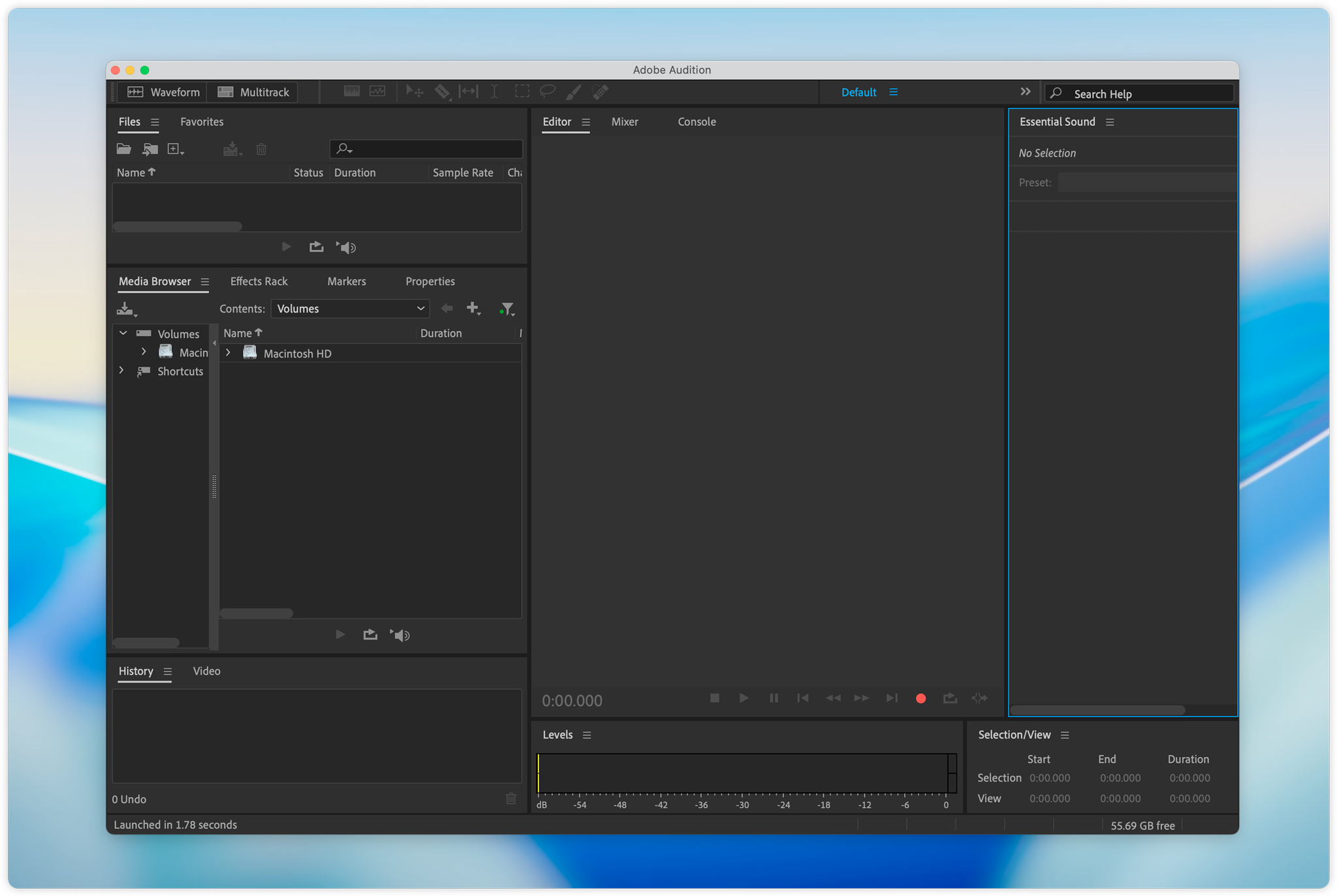This screenshot has width=1337, height=896.
Task: Toggle Auto-Play speaker in Files panel
Action: point(347,247)
